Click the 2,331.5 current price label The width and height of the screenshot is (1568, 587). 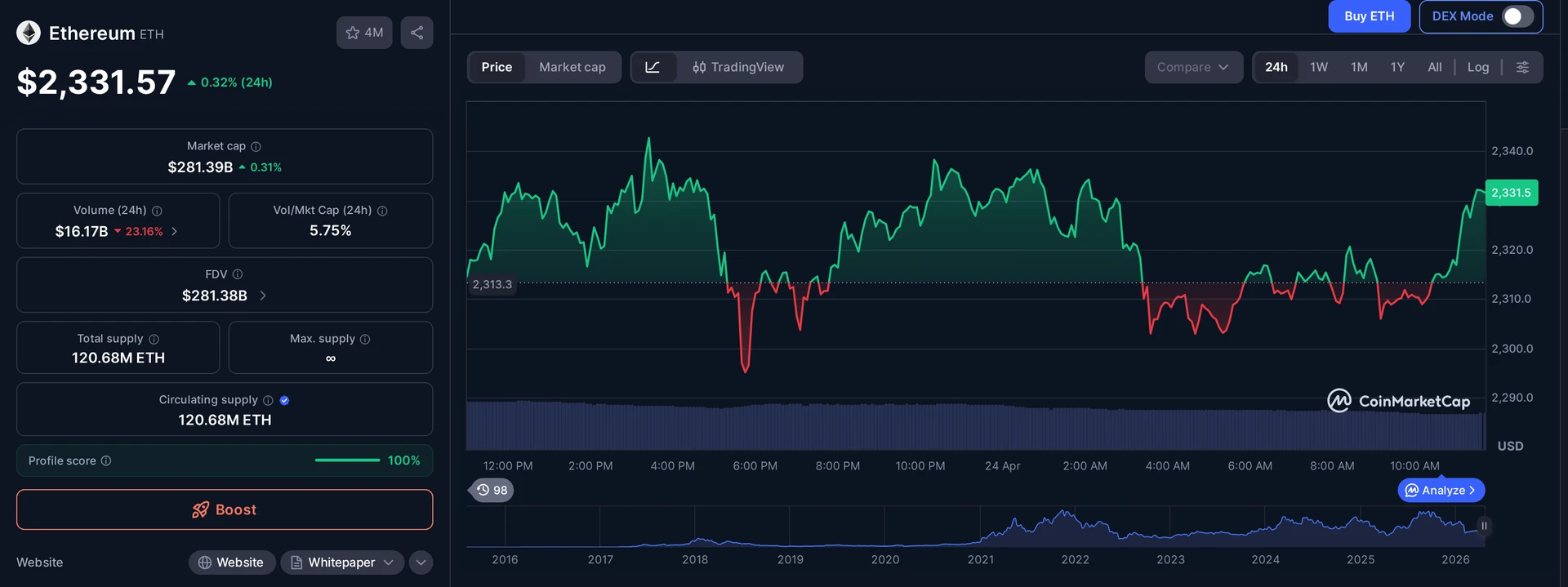(x=1512, y=193)
